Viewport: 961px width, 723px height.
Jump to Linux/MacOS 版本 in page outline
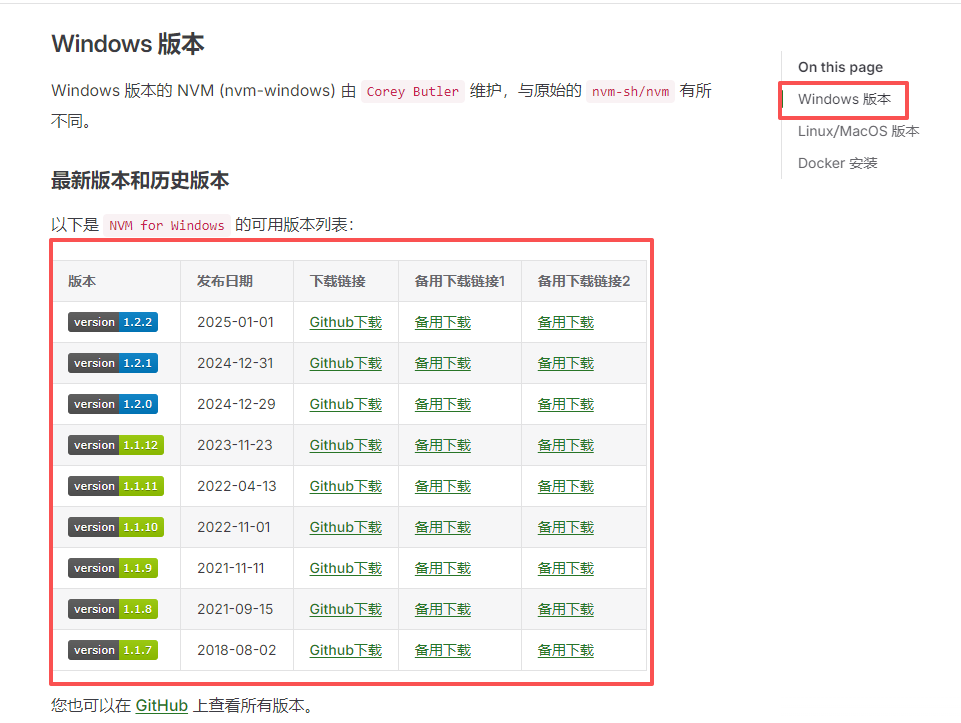click(x=859, y=131)
